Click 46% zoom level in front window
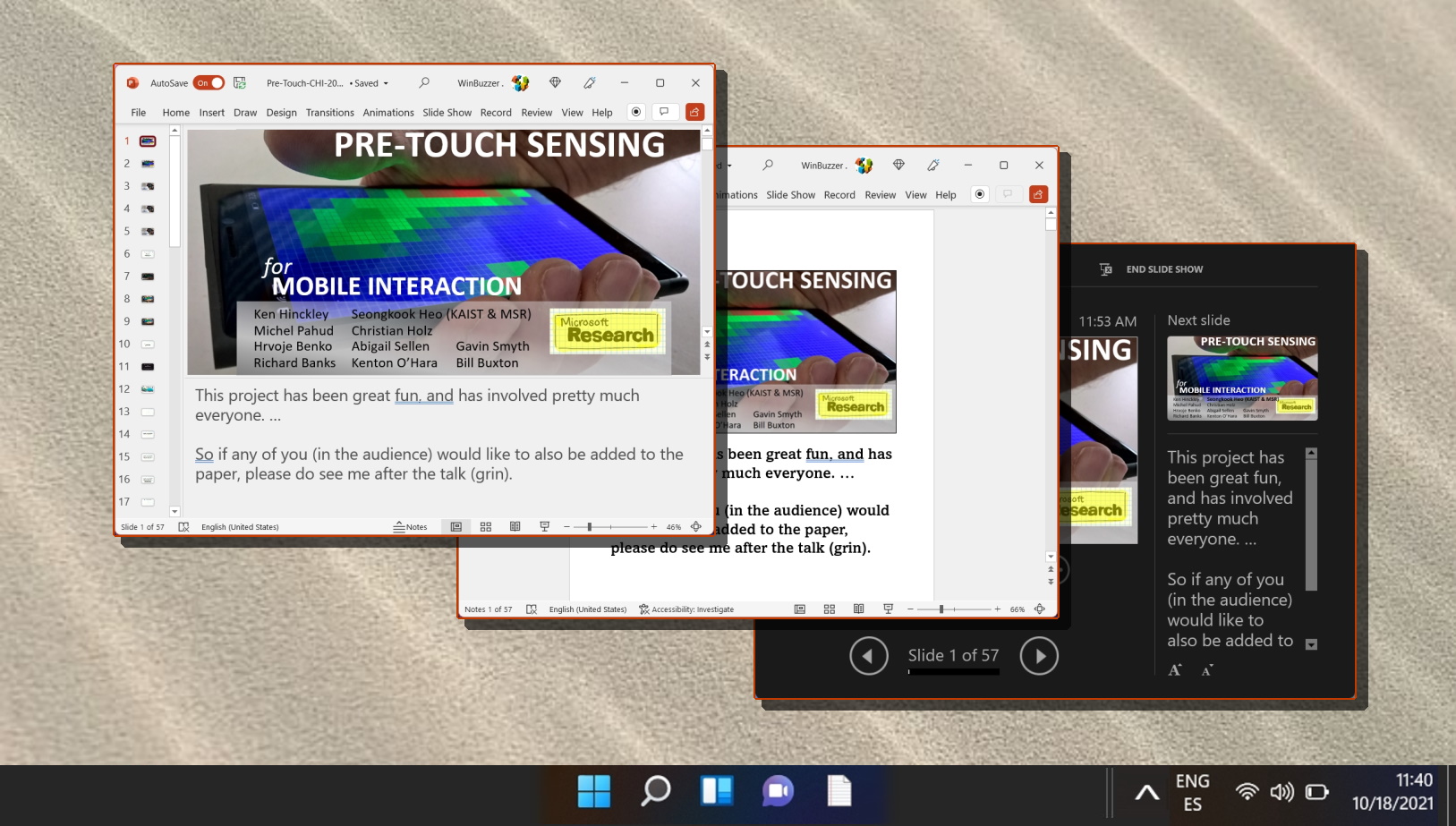 pyautogui.click(x=673, y=527)
